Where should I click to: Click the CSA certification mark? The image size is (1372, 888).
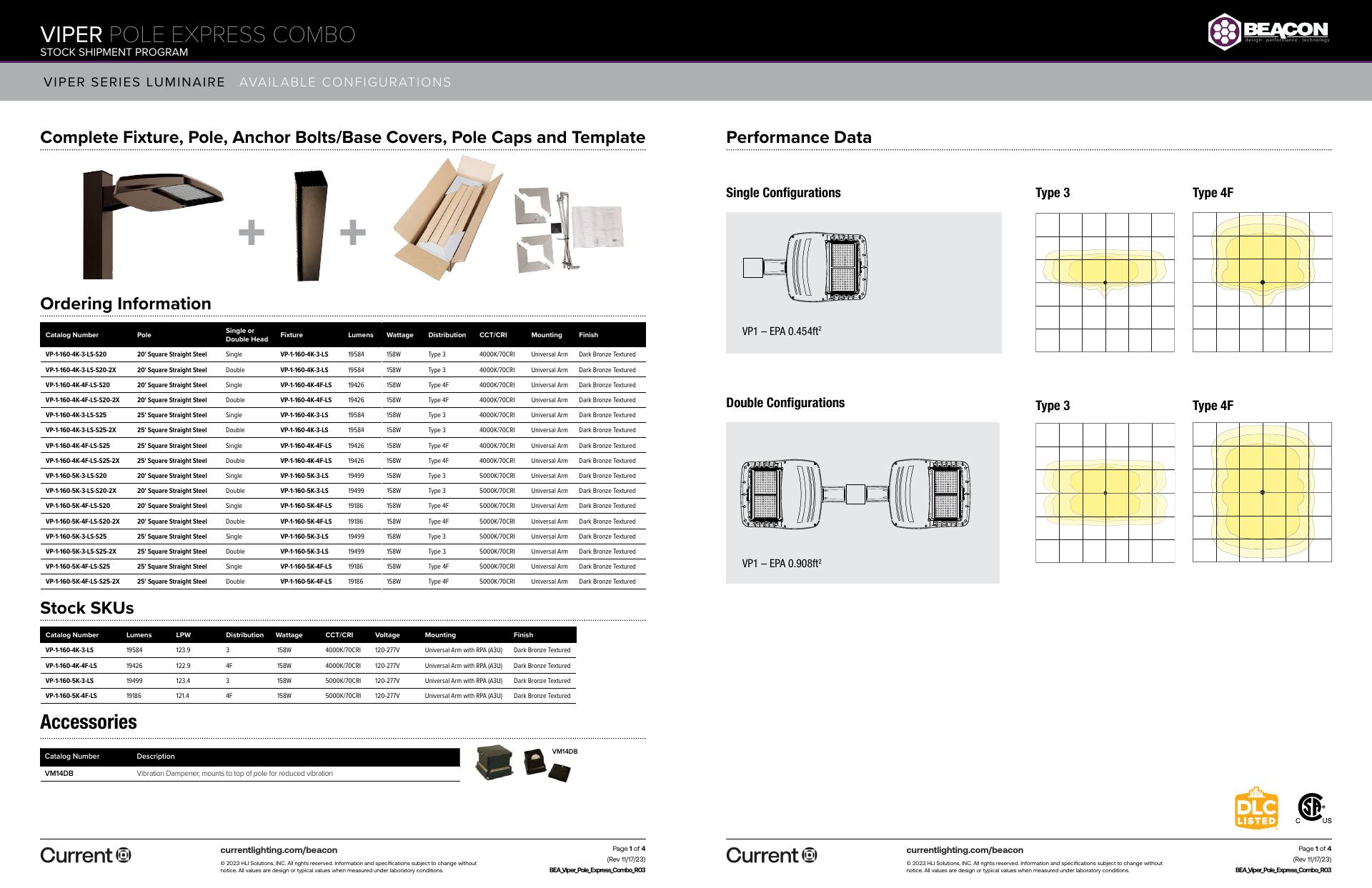pyautogui.click(x=1313, y=808)
